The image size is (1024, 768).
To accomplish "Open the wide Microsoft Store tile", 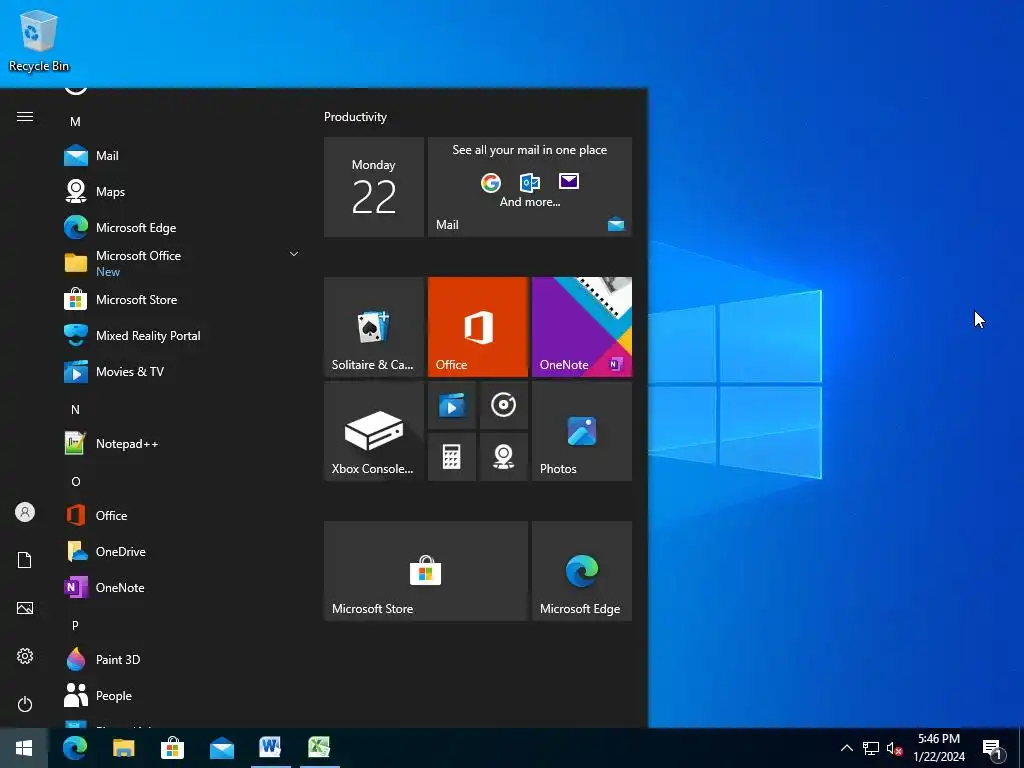I will click(426, 571).
